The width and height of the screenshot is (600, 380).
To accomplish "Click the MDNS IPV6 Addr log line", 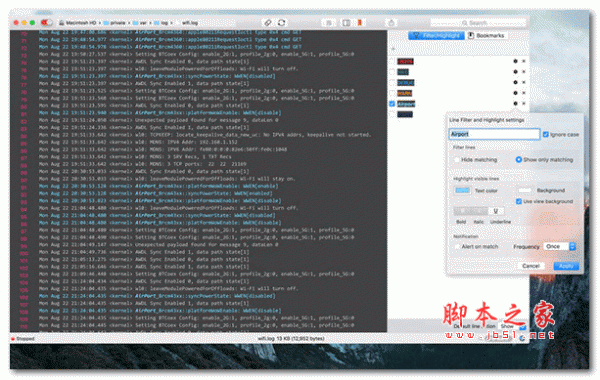I will click(x=163, y=149).
